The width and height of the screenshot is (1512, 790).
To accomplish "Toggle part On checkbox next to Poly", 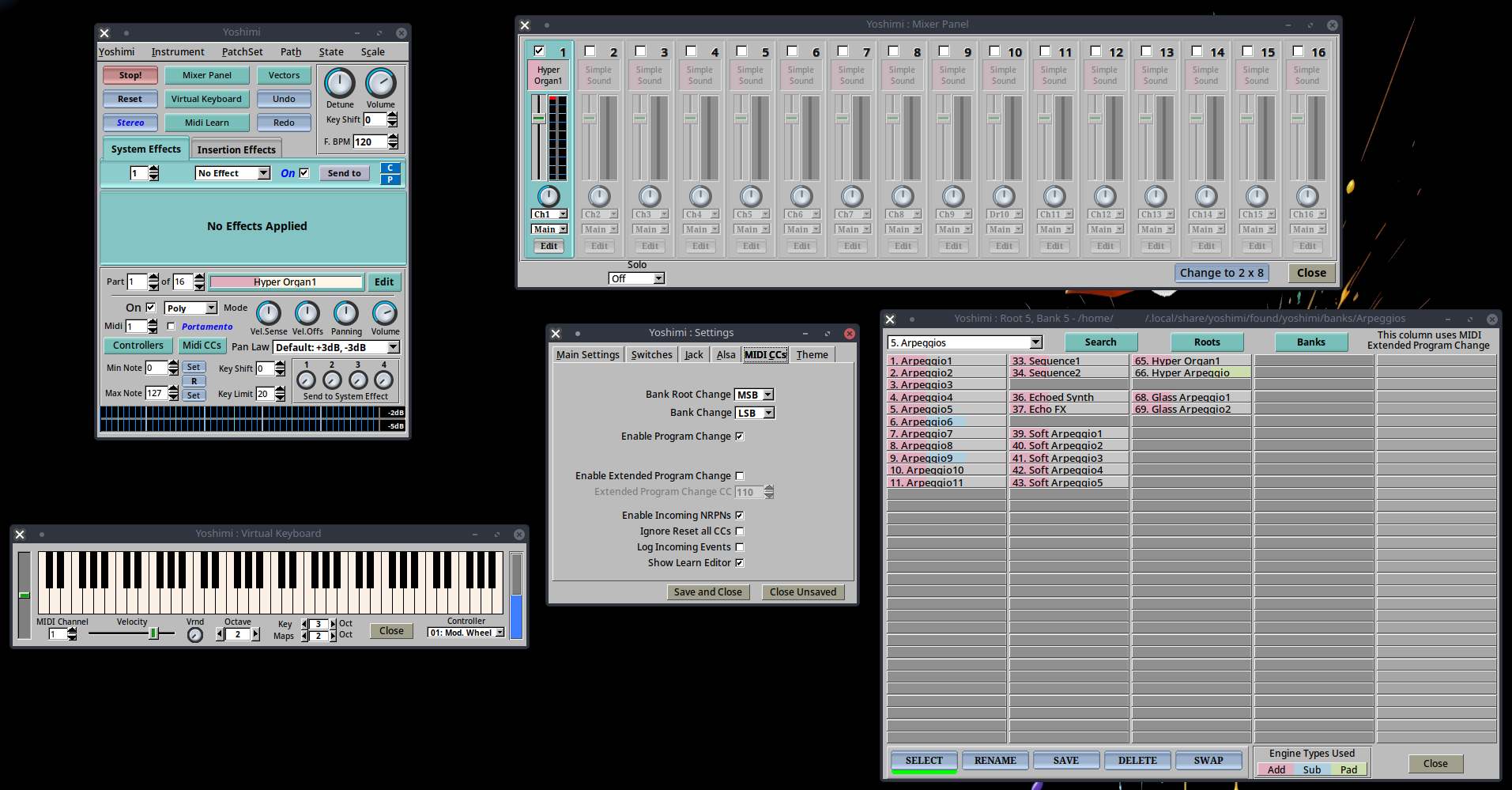I will [x=150, y=307].
